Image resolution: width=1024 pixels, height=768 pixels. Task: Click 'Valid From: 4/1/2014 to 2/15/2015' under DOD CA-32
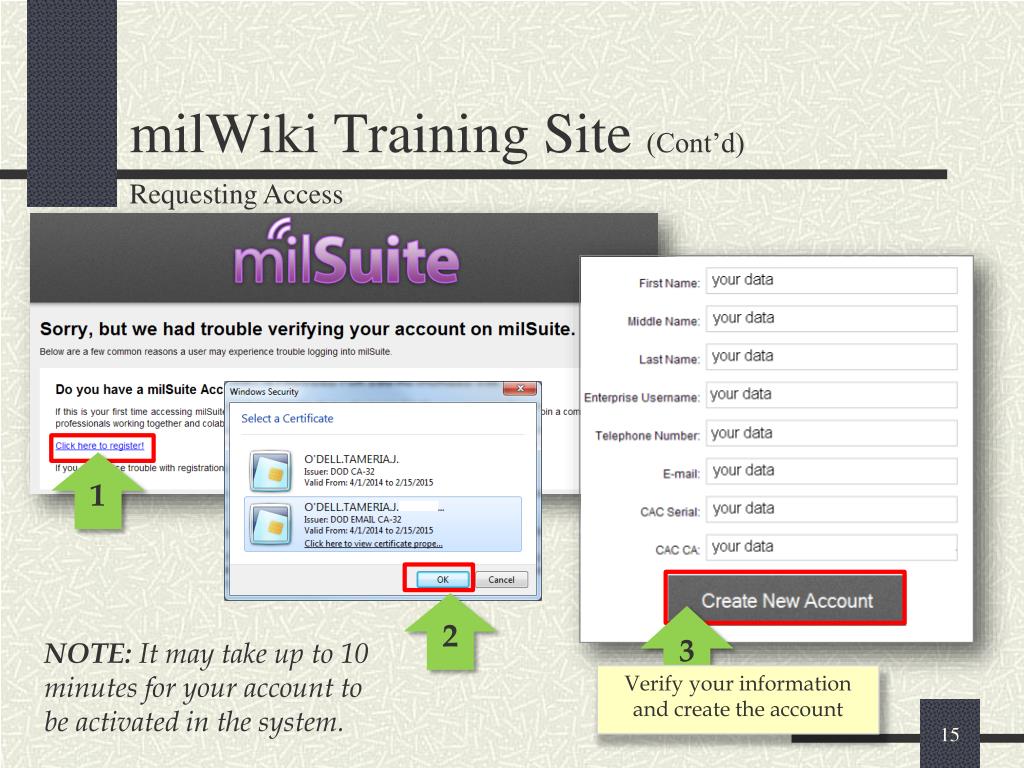[368, 483]
